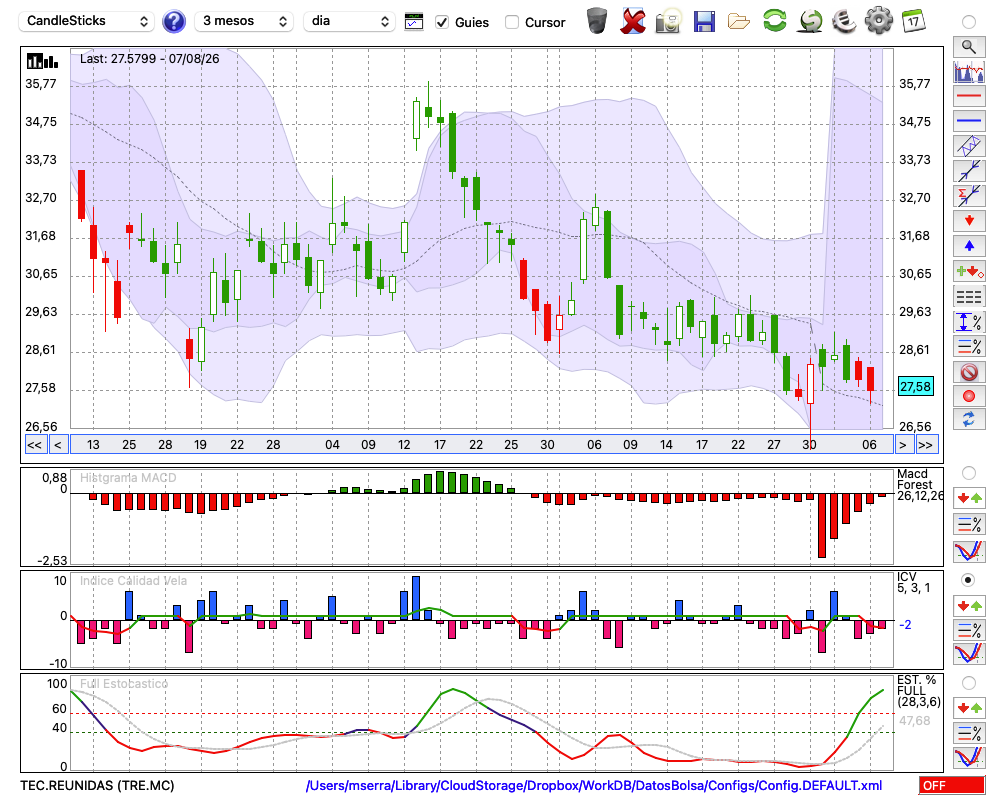The height and width of the screenshot is (800, 1000).
Task: Select the magnifying glass zoom tool
Action: pyautogui.click(x=969, y=47)
